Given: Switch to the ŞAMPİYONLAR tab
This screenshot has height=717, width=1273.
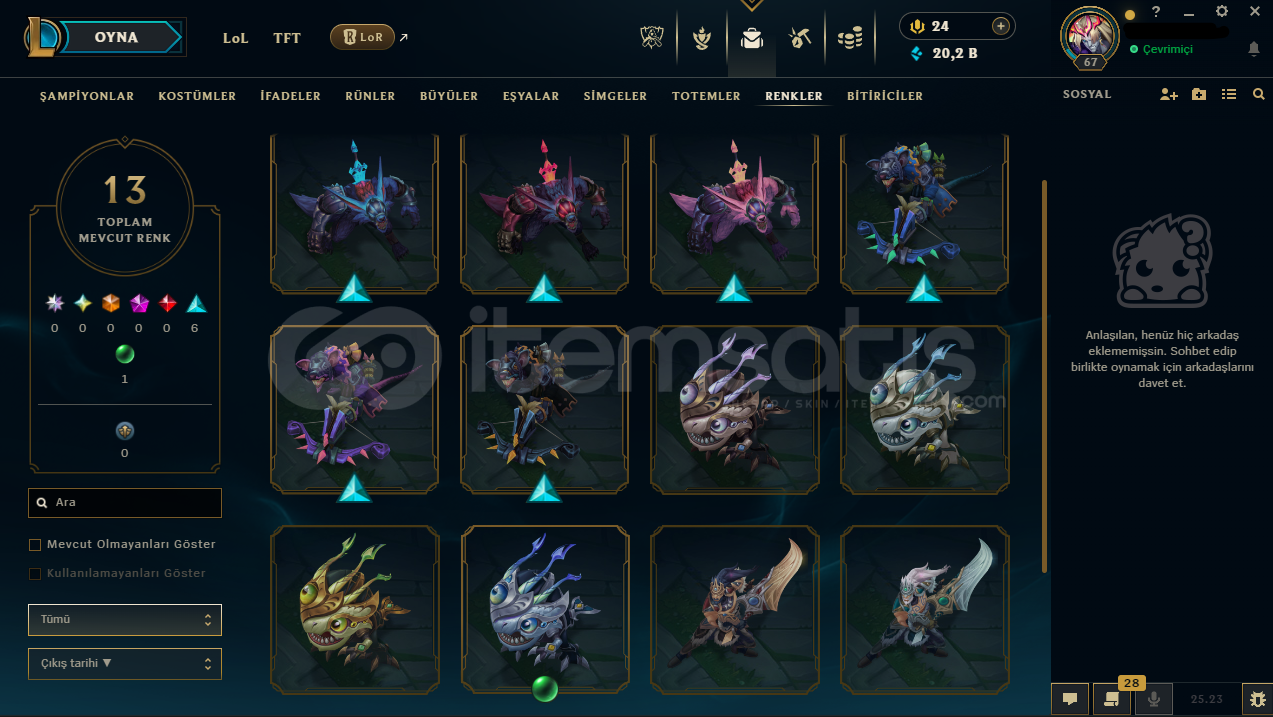Looking at the screenshot, I should click(x=87, y=96).
